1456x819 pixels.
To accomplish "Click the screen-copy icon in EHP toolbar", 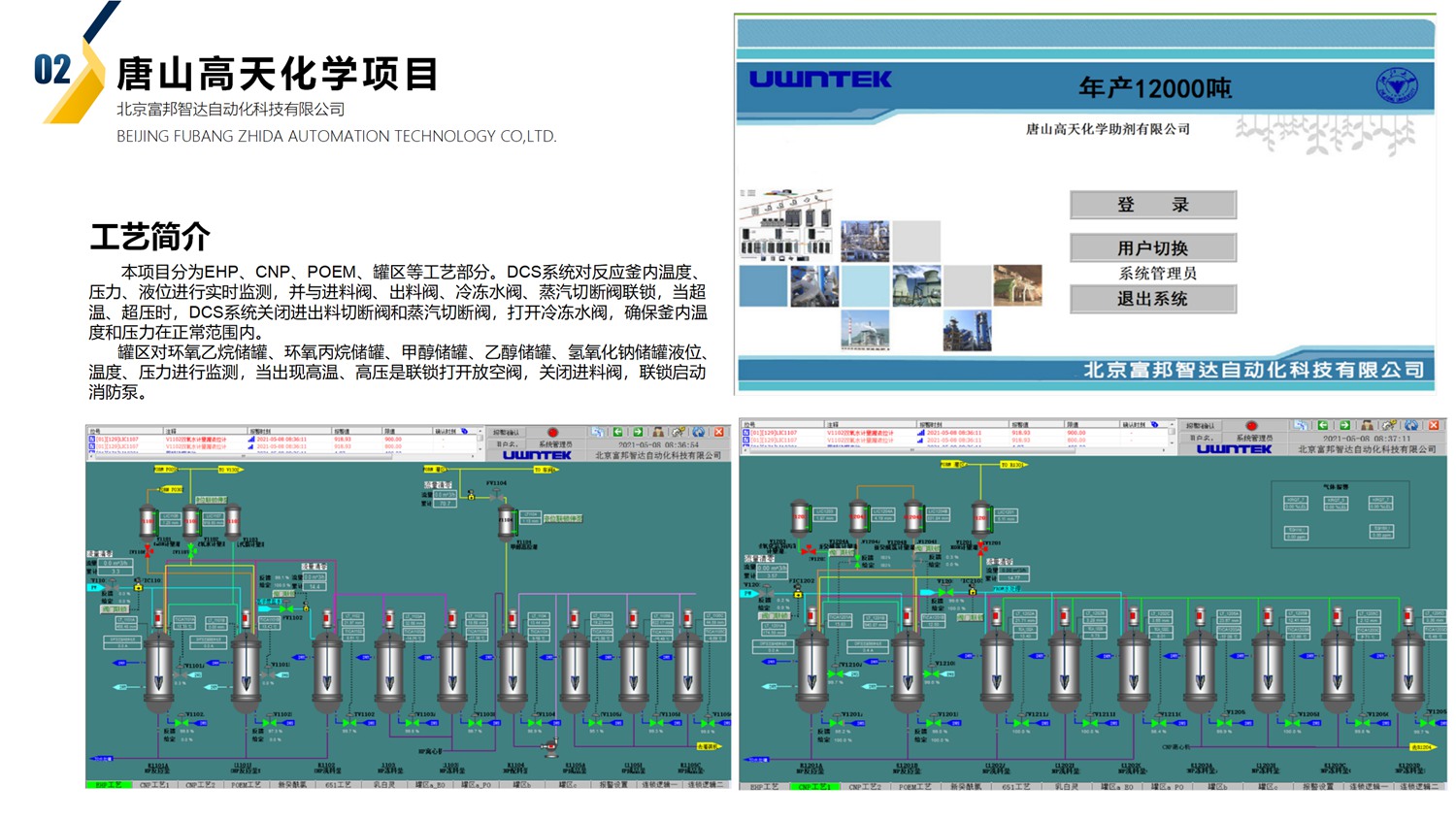I will click(598, 432).
